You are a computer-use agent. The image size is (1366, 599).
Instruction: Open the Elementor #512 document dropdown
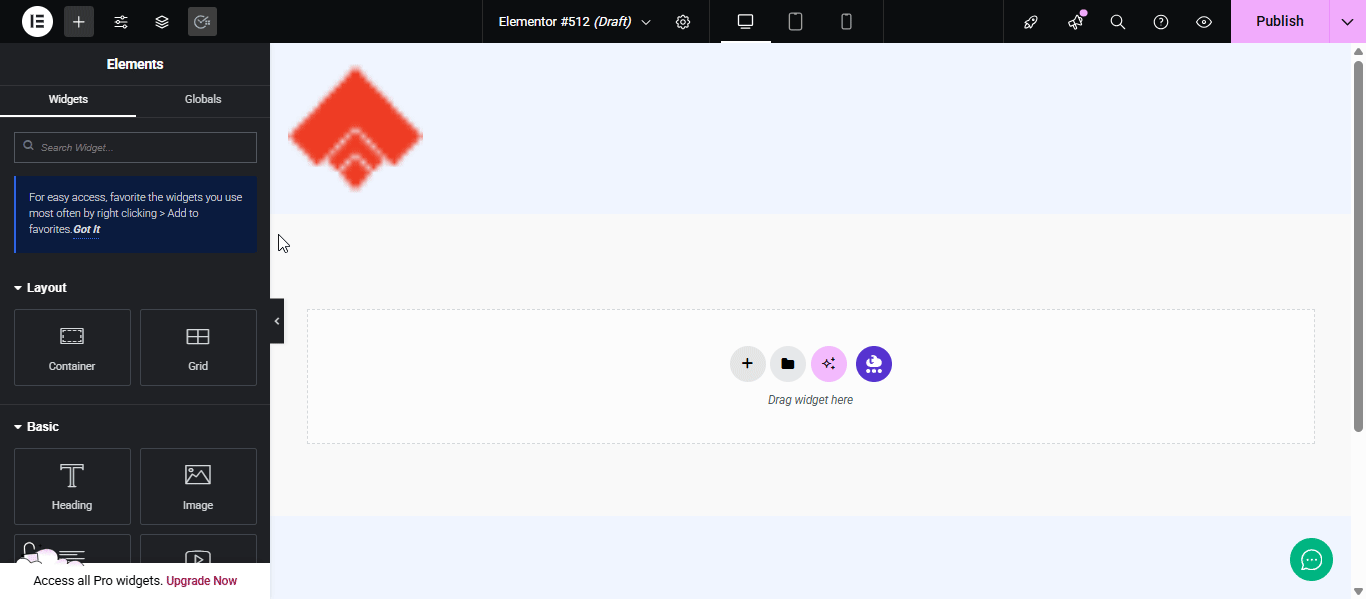[575, 22]
